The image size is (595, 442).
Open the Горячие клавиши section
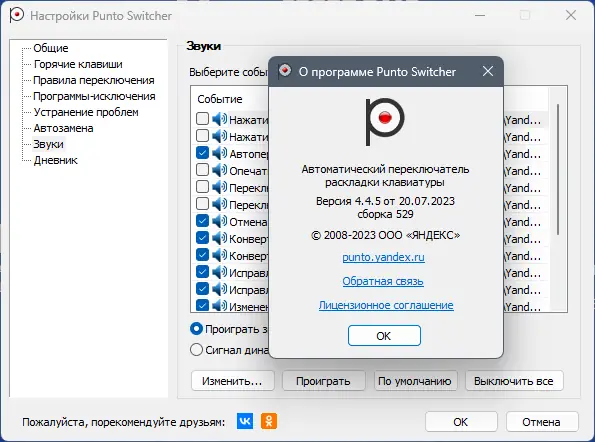pos(78,64)
